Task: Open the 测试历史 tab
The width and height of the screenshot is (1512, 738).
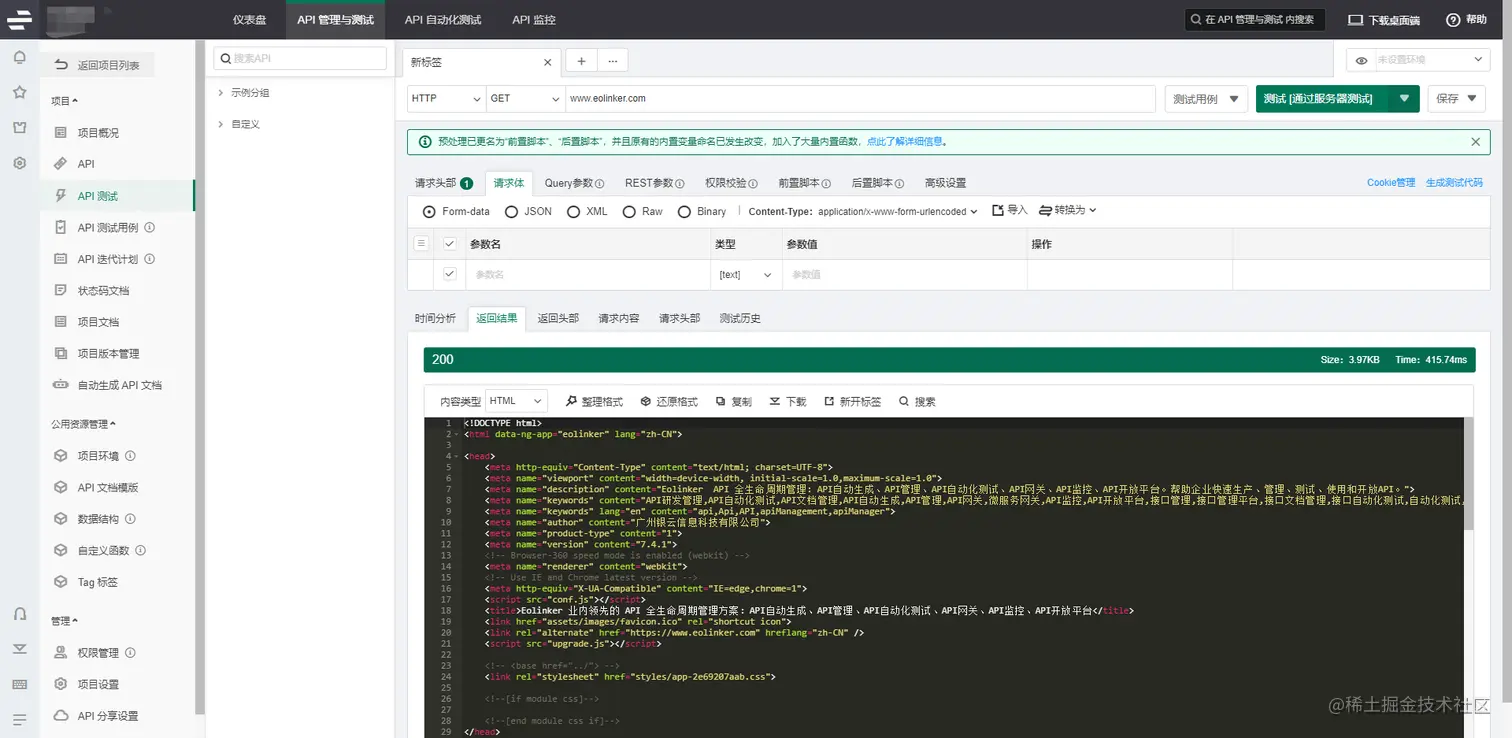Action: [740, 318]
